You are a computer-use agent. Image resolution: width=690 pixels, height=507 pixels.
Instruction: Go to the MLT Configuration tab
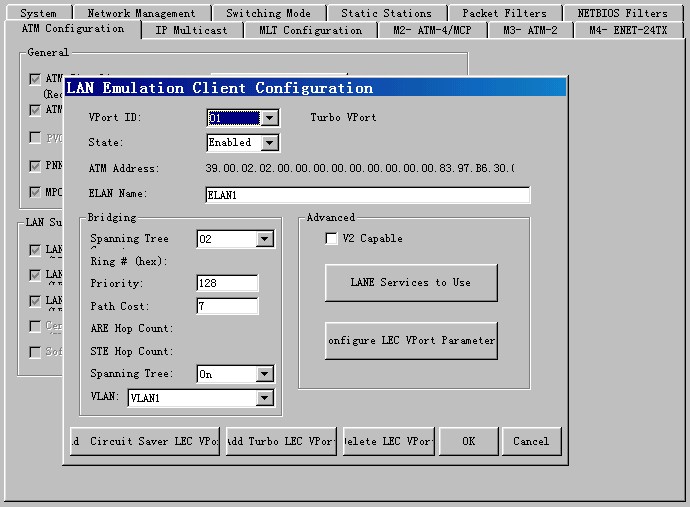tap(310, 30)
